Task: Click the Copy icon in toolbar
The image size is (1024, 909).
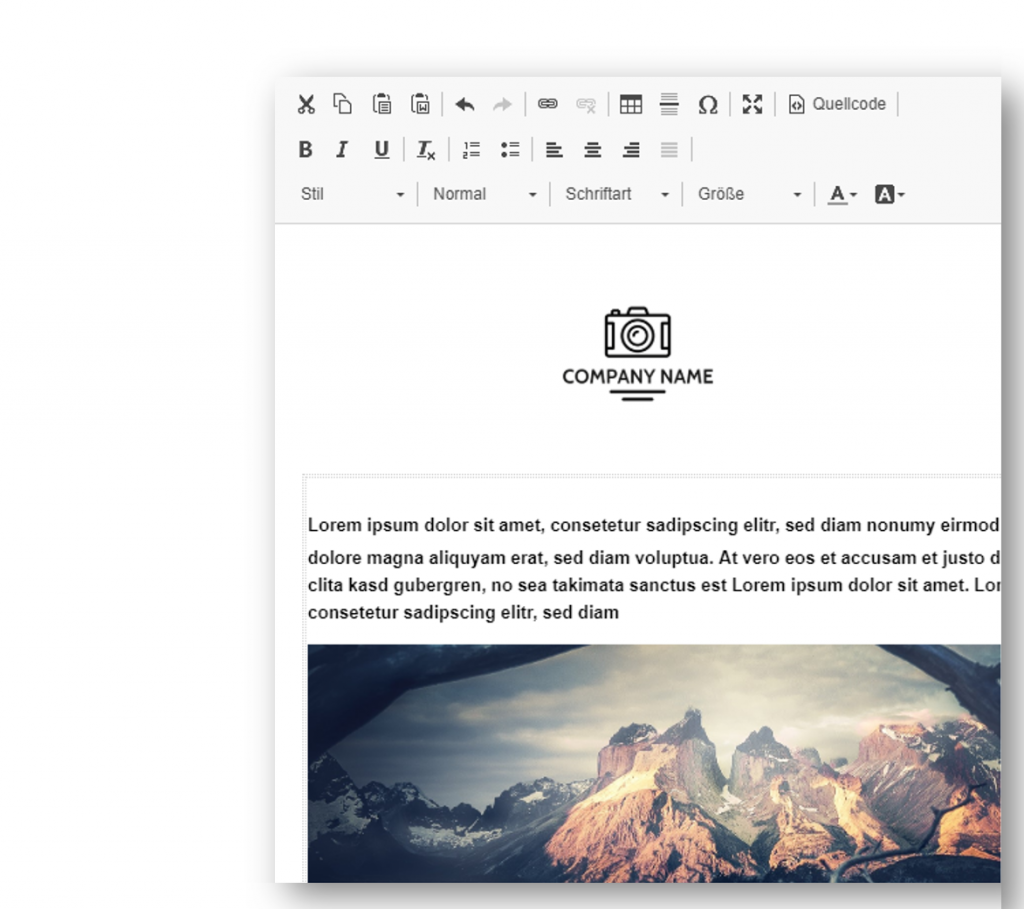Action: 343,104
